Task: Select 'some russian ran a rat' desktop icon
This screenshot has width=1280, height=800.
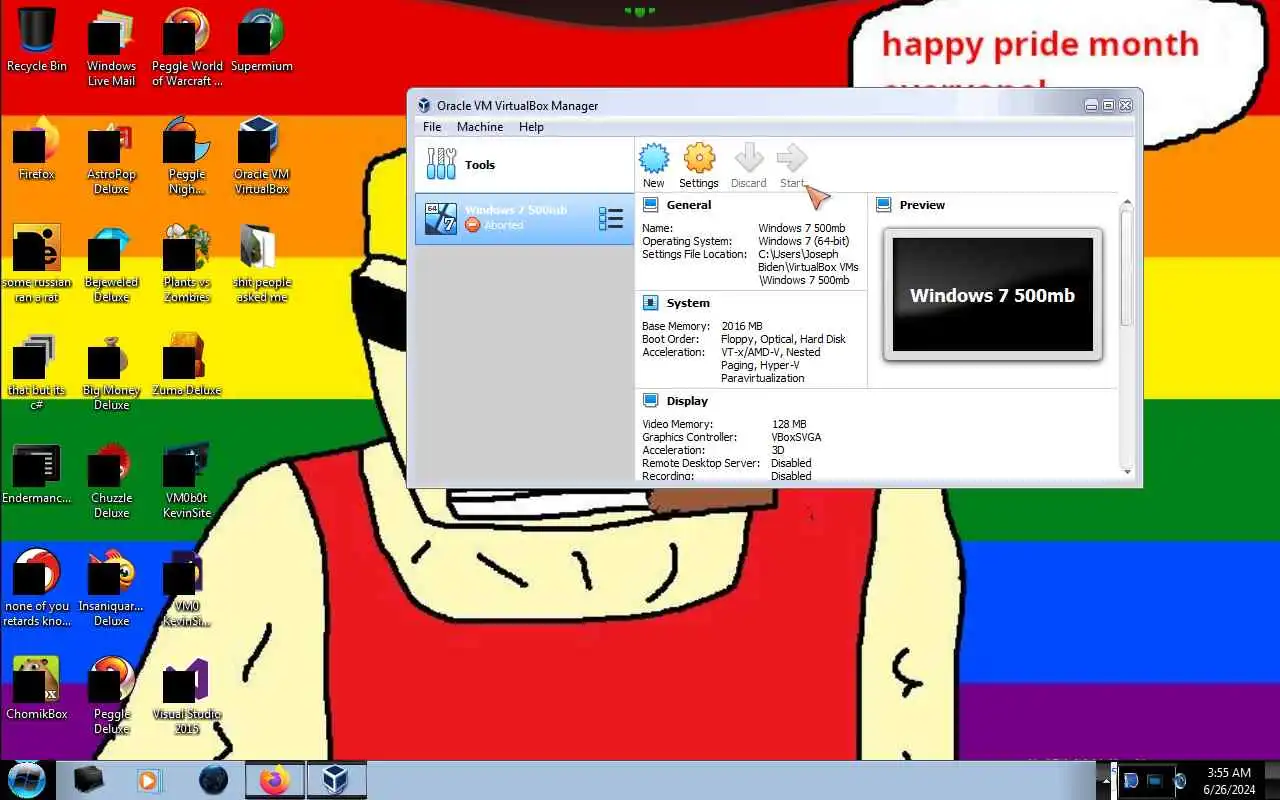Action: coord(37,264)
